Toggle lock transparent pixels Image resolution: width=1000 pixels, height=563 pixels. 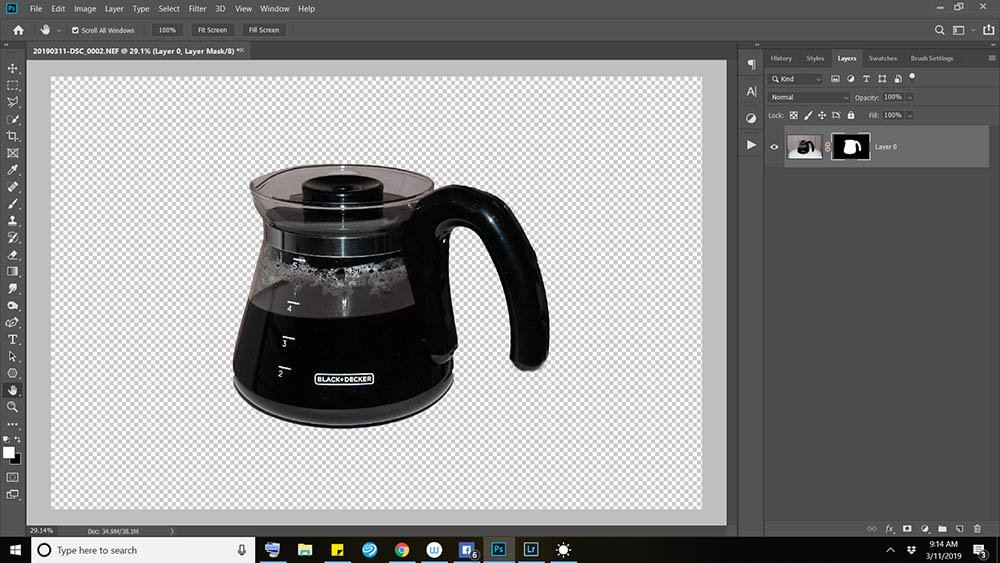[793, 115]
